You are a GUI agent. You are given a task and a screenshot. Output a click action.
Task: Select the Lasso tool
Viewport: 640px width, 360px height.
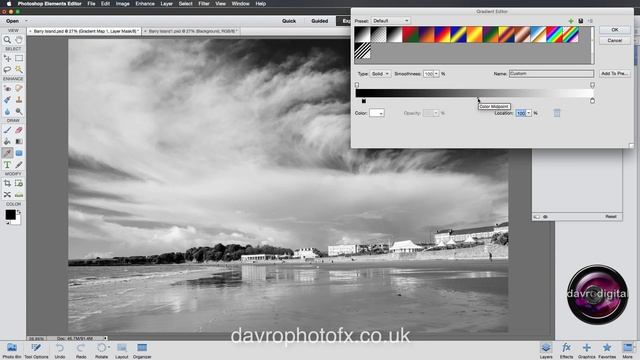(7, 69)
